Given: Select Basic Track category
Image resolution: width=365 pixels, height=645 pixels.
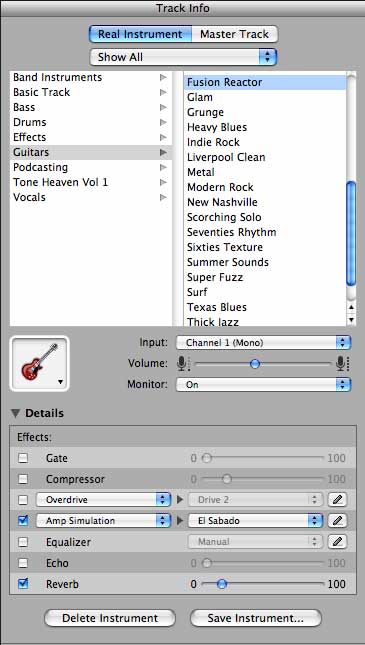Looking at the screenshot, I should (x=91, y=92).
